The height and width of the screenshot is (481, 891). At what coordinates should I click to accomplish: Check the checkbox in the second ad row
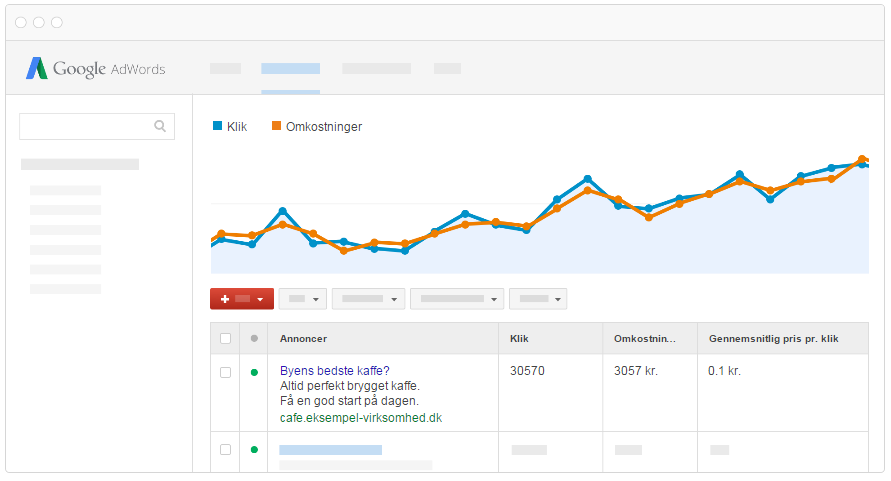[226, 449]
